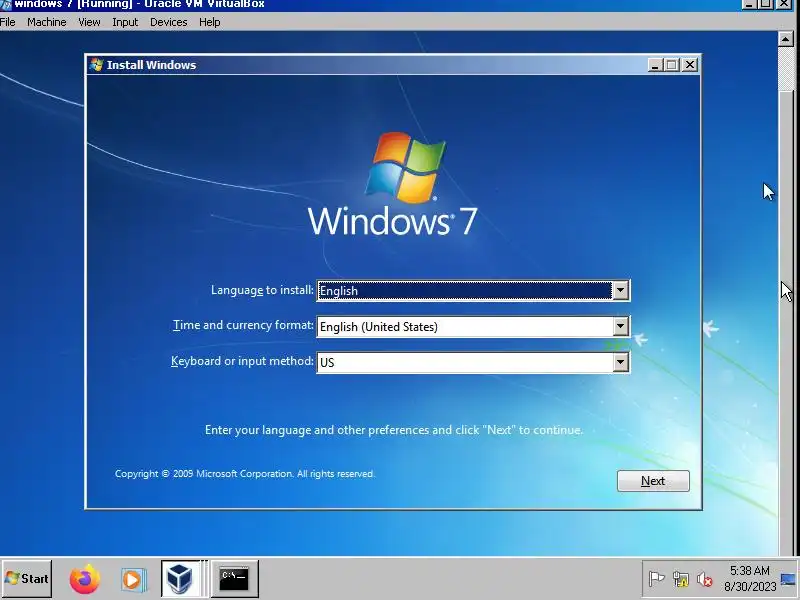Screen dimensions: 800x600
Task: Open the Devices menu
Action: coord(168,22)
